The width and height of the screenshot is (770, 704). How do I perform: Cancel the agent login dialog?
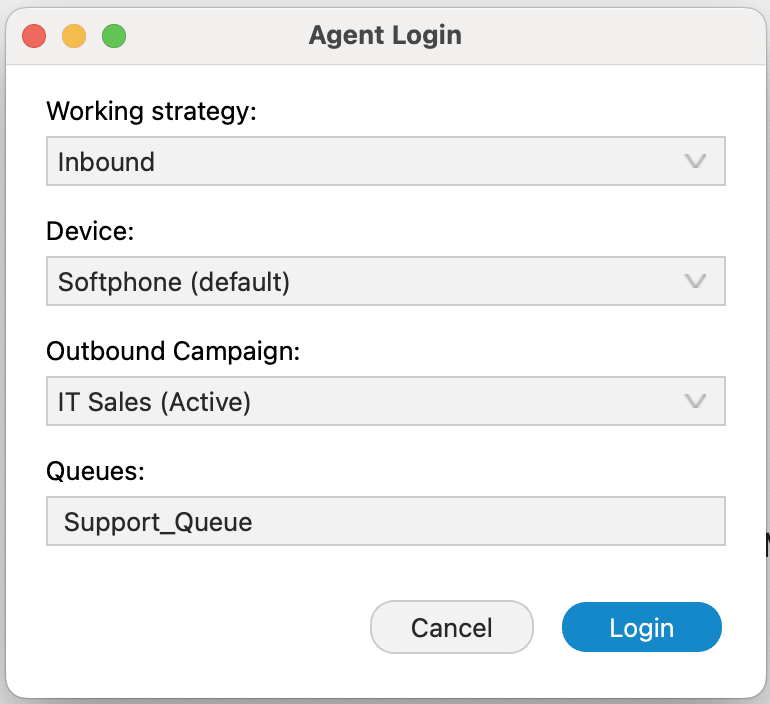(x=452, y=627)
